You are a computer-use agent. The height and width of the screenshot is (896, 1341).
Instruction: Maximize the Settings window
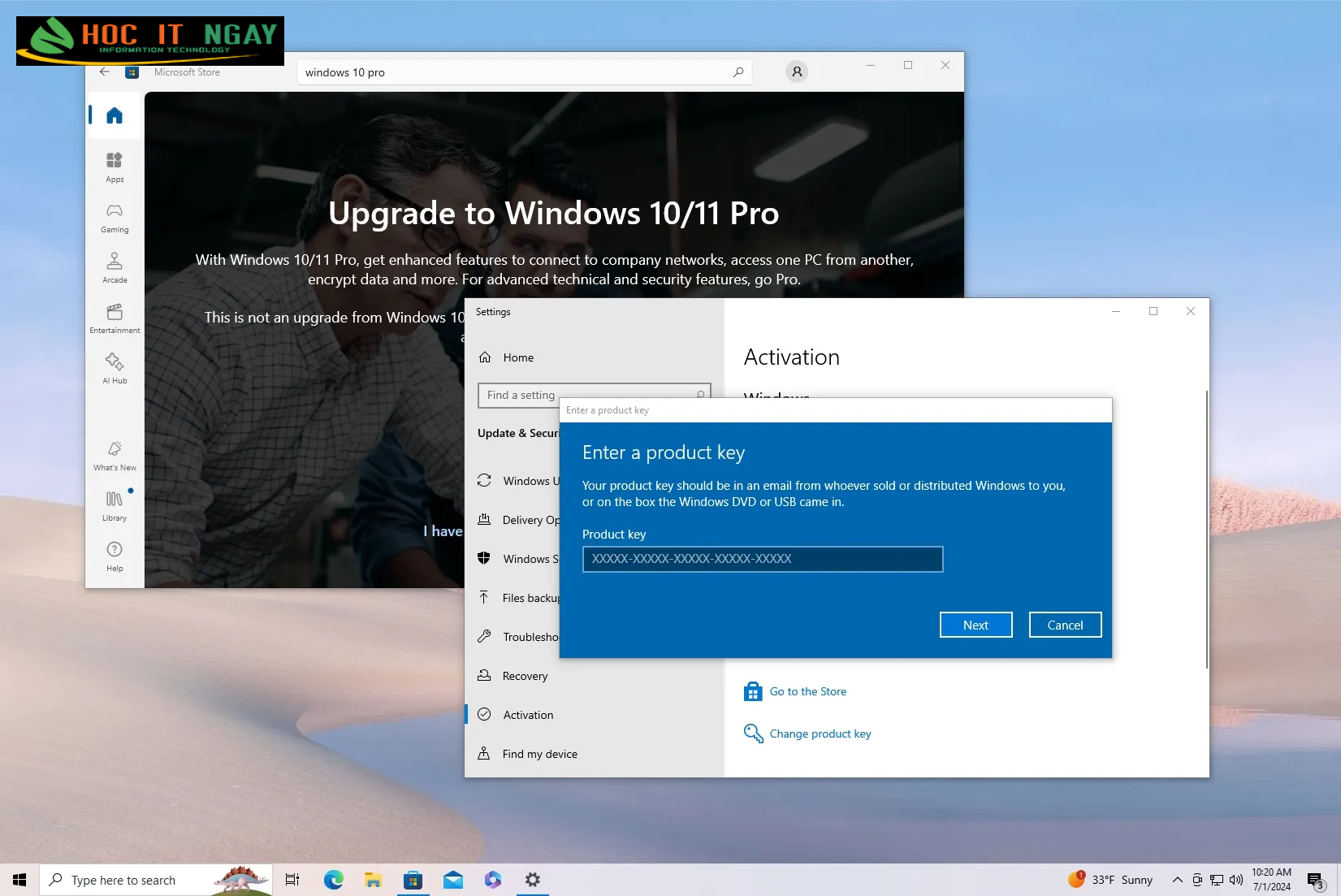(1153, 311)
